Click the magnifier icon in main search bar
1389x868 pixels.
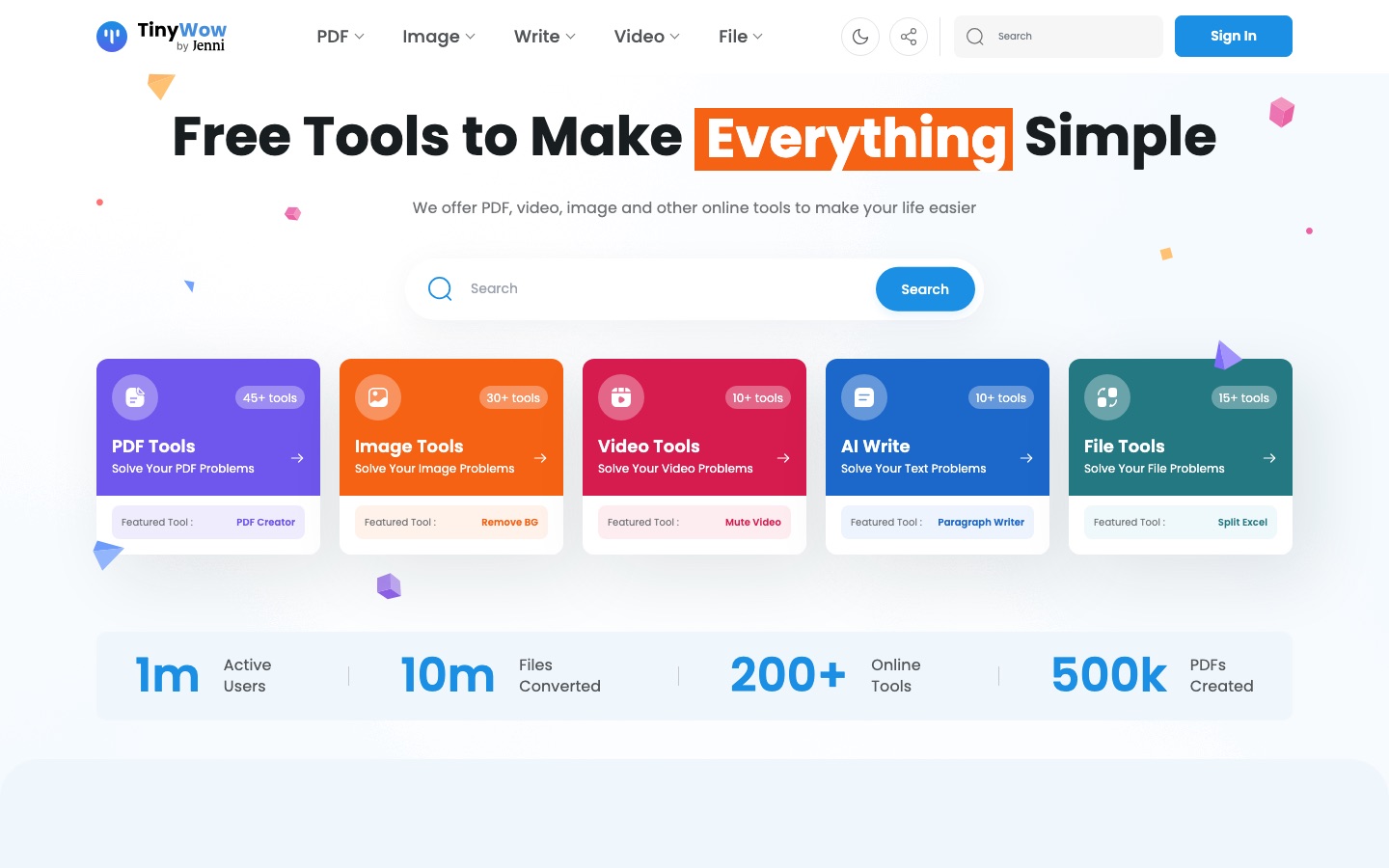click(x=440, y=289)
